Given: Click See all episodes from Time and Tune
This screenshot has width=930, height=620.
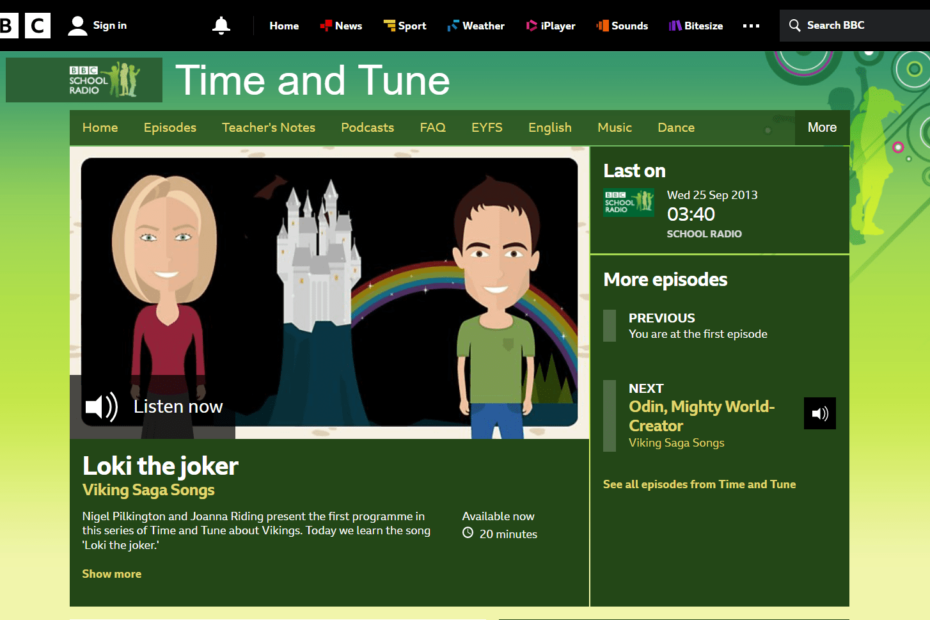Looking at the screenshot, I should coord(699,483).
